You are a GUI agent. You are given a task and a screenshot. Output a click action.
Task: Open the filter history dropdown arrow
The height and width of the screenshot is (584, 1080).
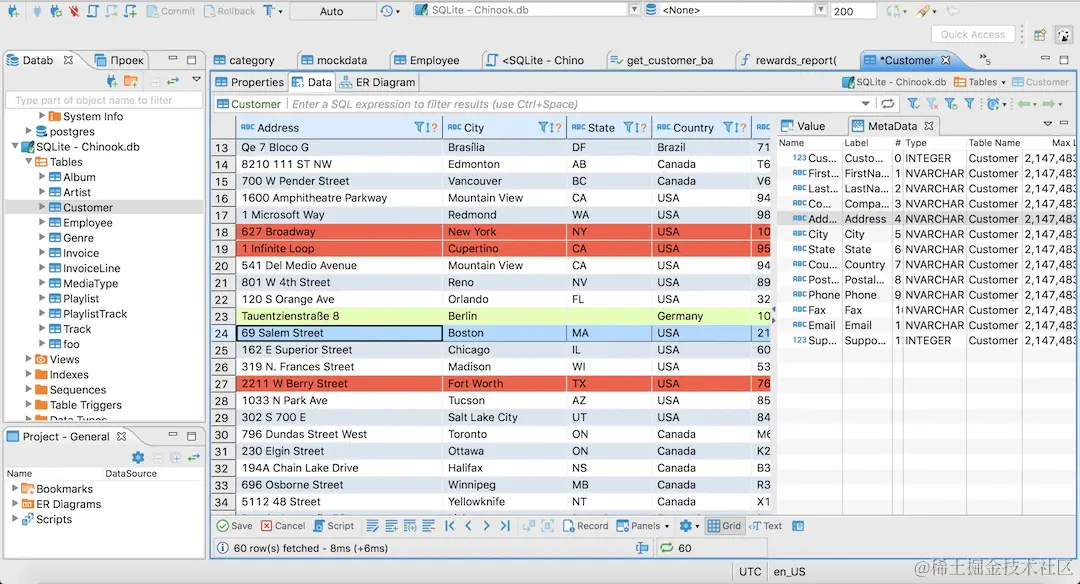[865, 104]
